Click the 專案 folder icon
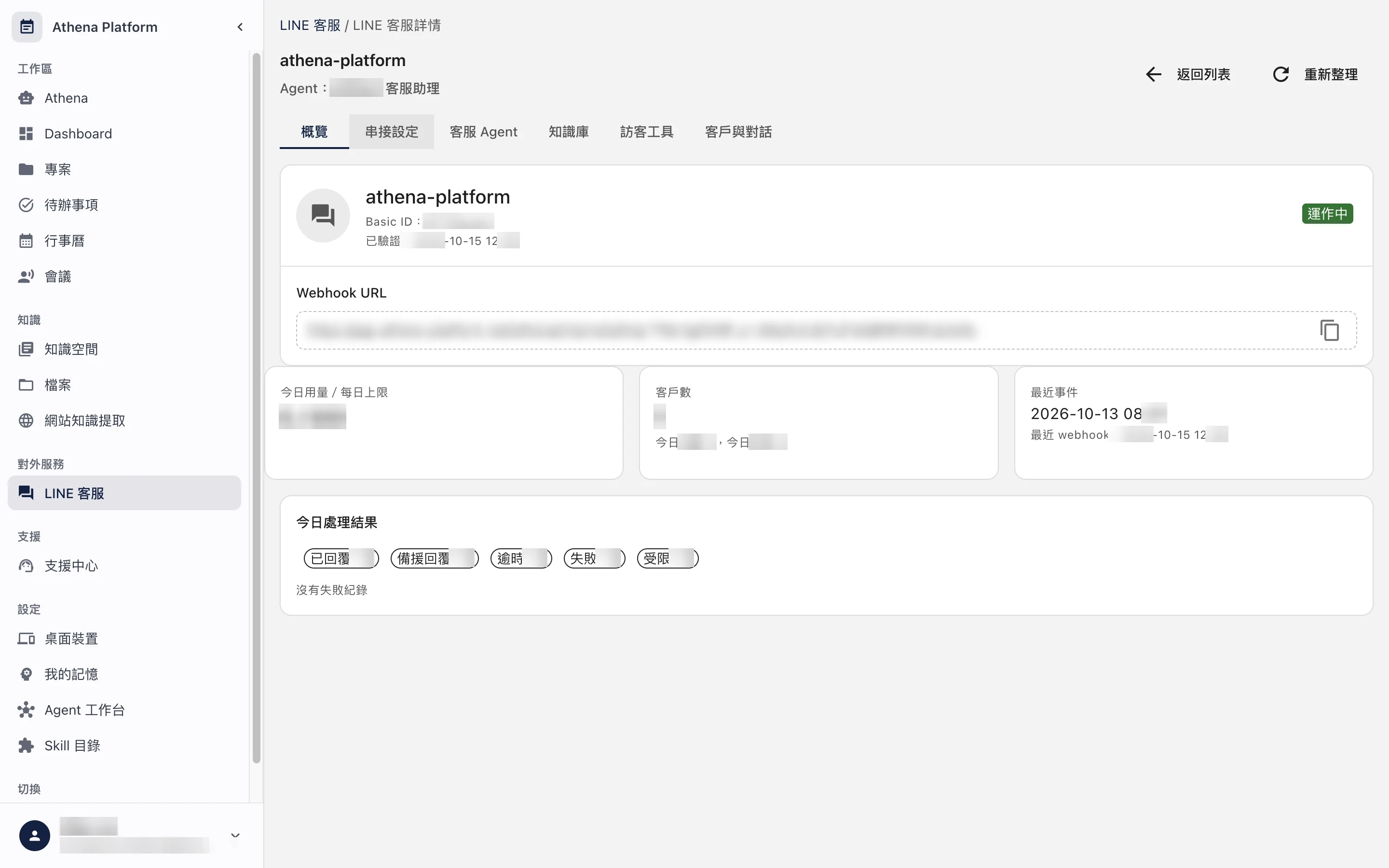 click(26, 169)
